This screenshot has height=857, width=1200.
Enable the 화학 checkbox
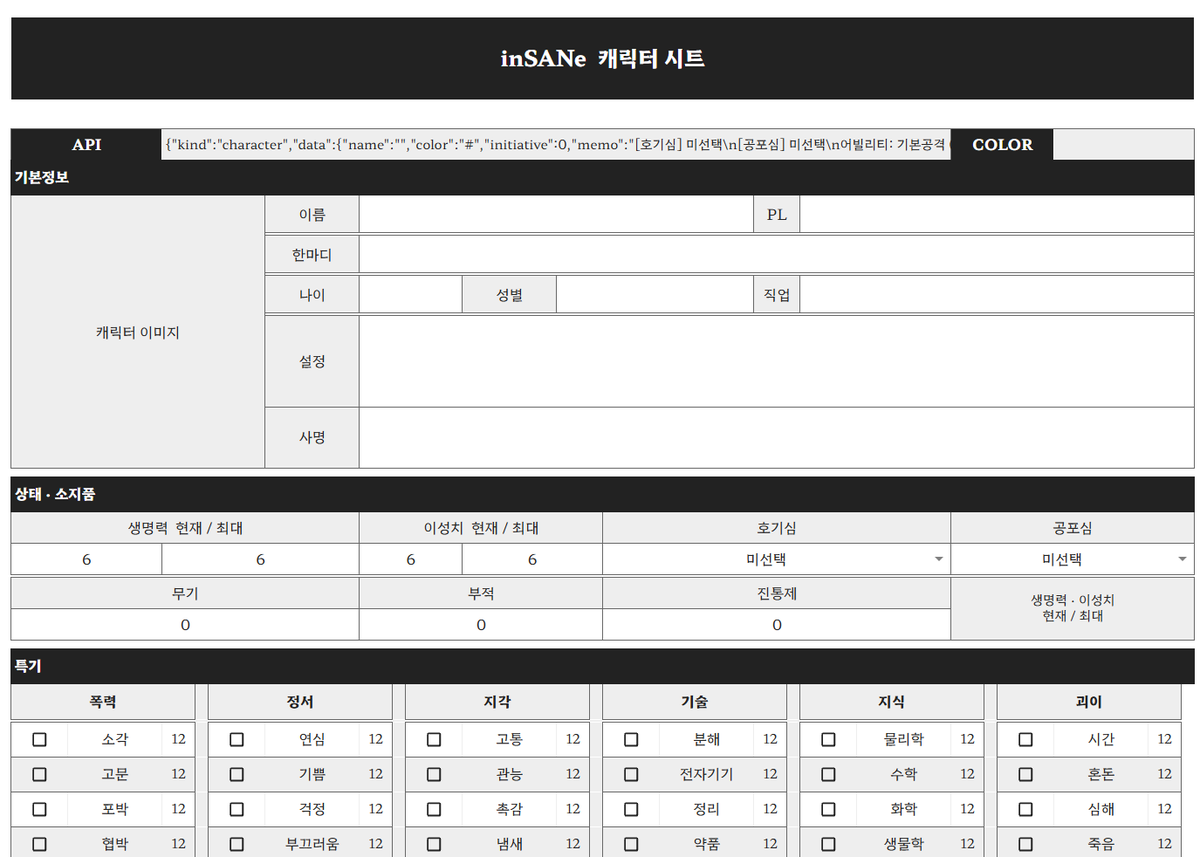(828, 809)
